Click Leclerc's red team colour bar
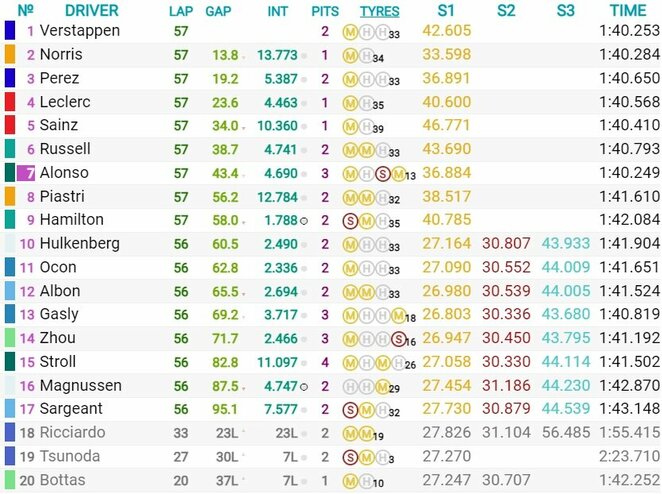The height and width of the screenshot is (494, 662). point(10,102)
